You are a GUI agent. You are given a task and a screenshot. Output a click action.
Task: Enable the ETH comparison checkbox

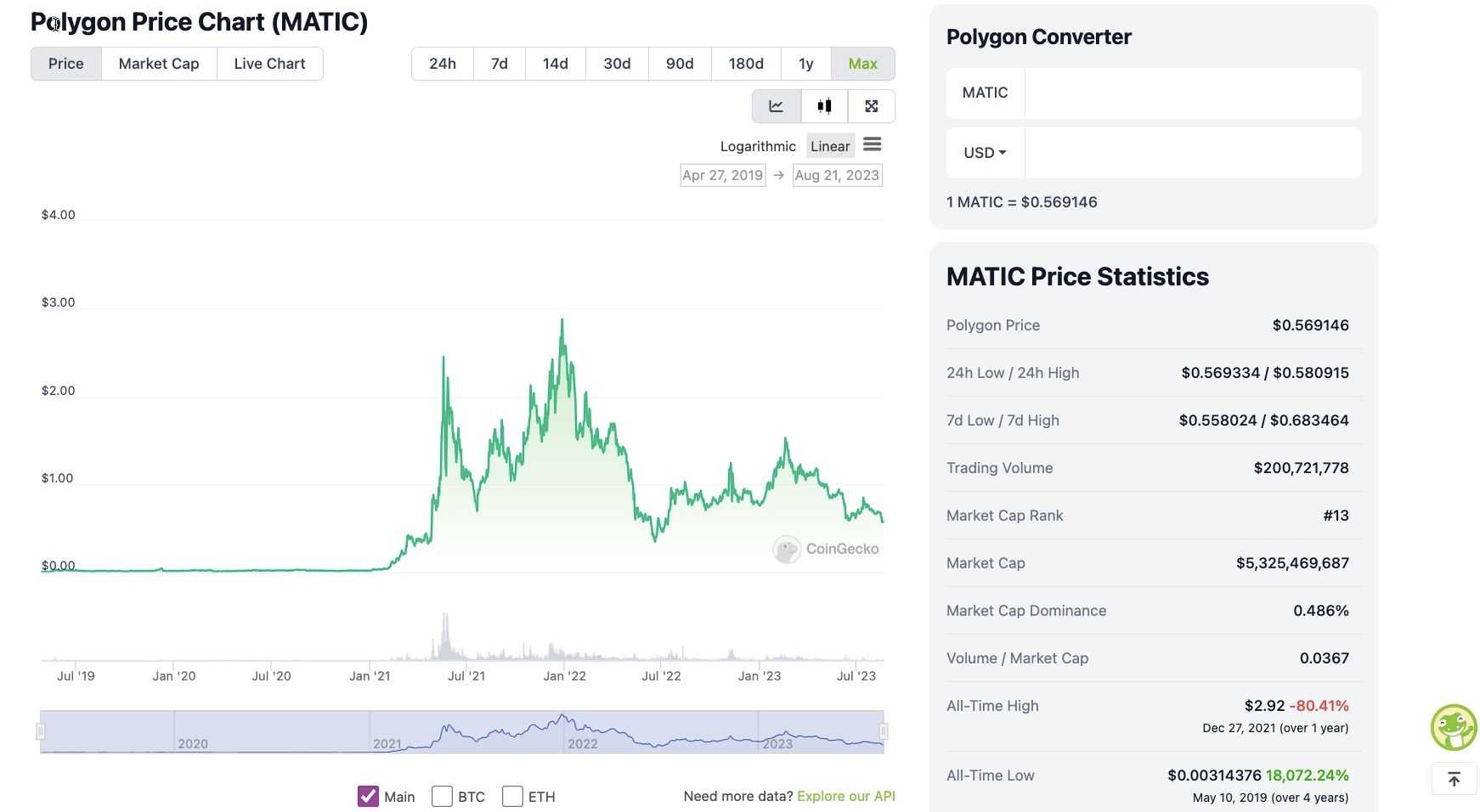click(x=512, y=796)
